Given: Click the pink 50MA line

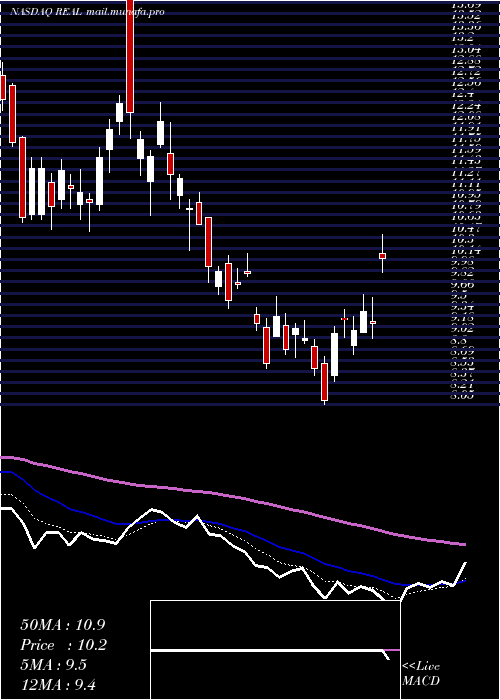Looking at the screenshot, I should pyautogui.click(x=232, y=496).
